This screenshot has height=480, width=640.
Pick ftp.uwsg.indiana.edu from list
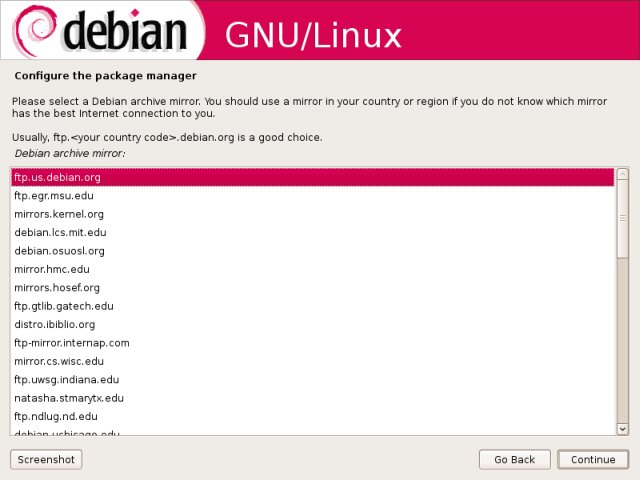66,380
